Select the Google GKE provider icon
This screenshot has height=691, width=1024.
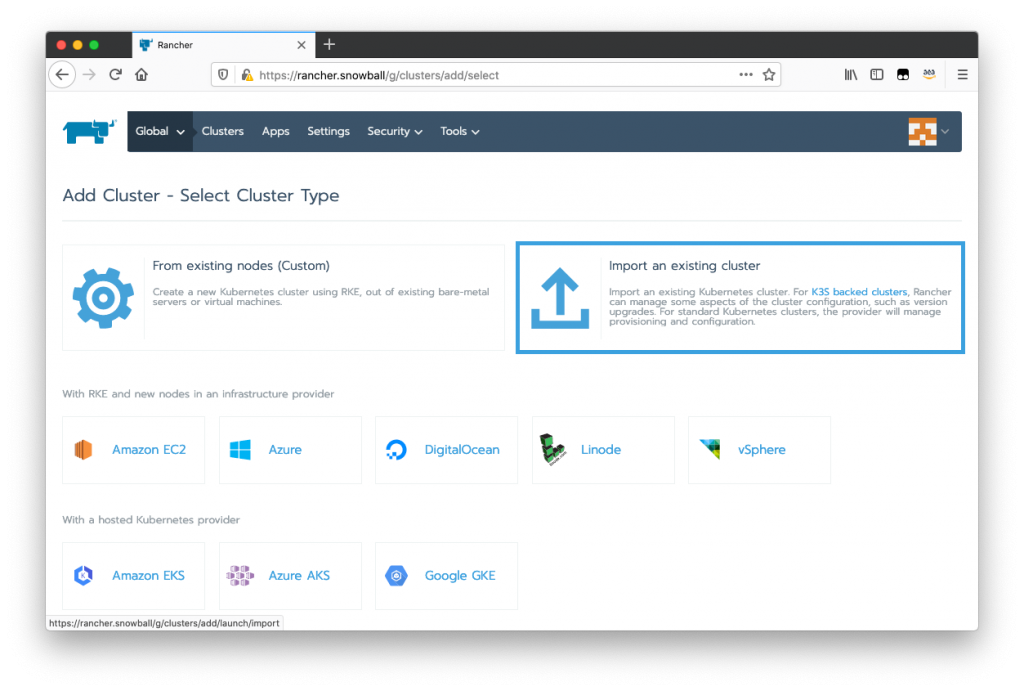[x=396, y=575]
